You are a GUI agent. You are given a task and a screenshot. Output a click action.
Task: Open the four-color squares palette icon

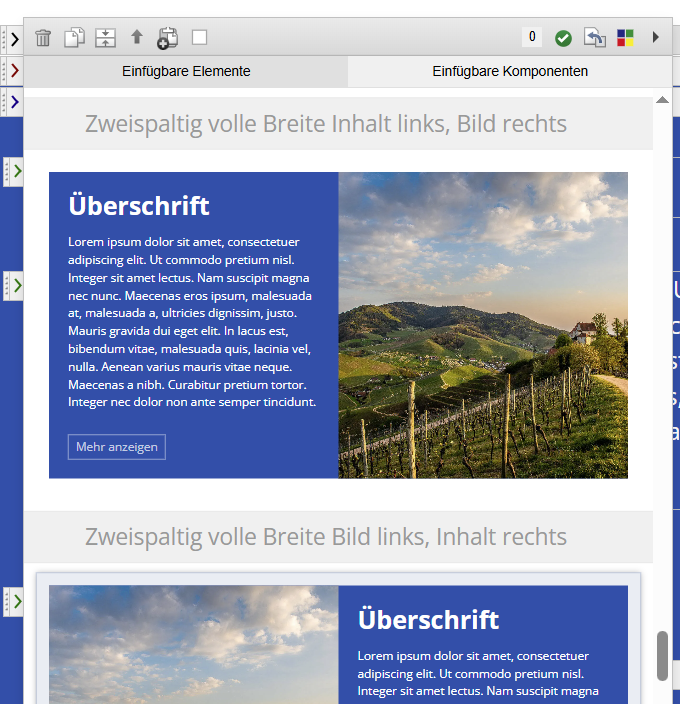tap(625, 38)
